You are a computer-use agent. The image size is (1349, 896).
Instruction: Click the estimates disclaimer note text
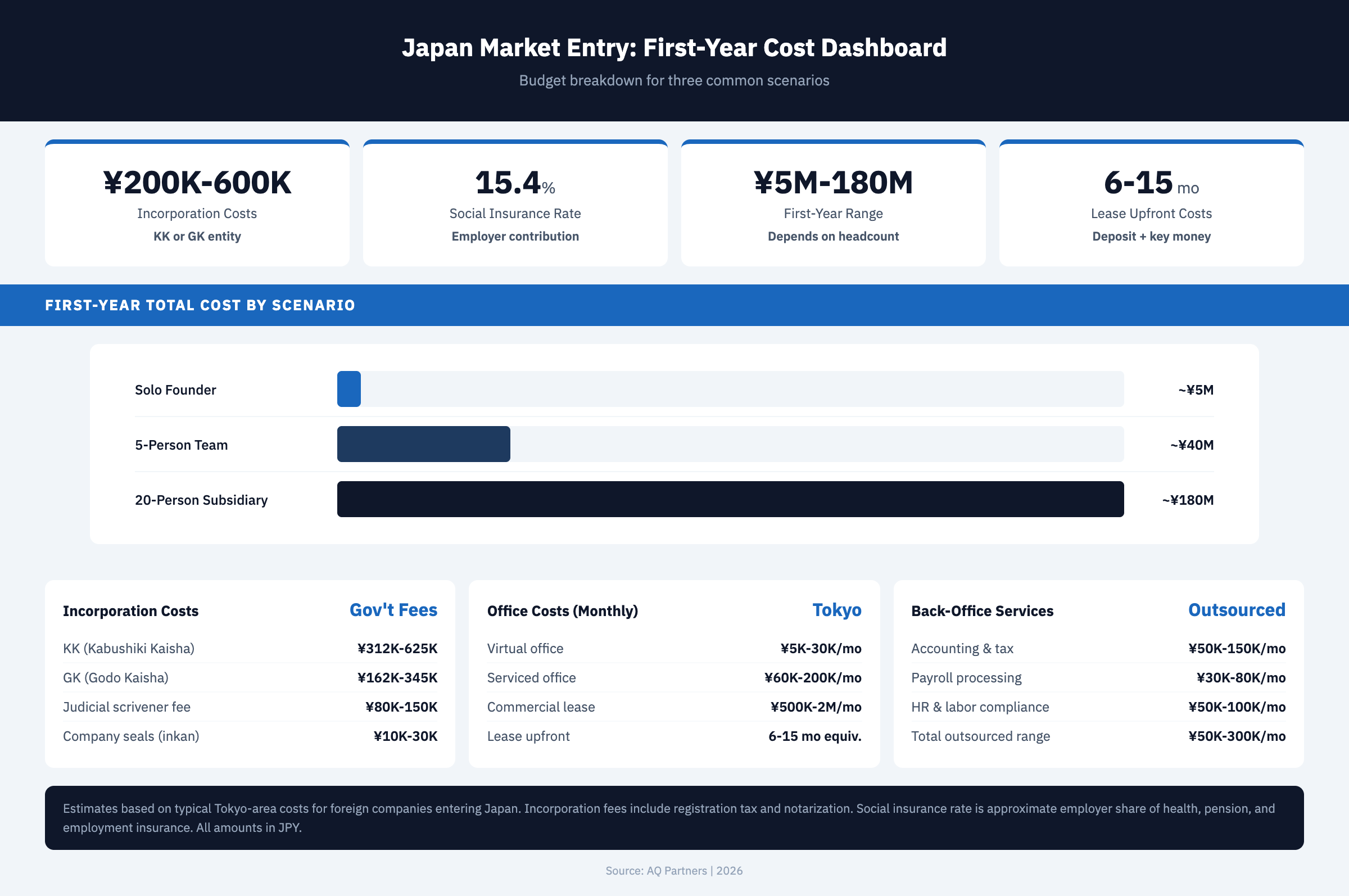[668, 818]
